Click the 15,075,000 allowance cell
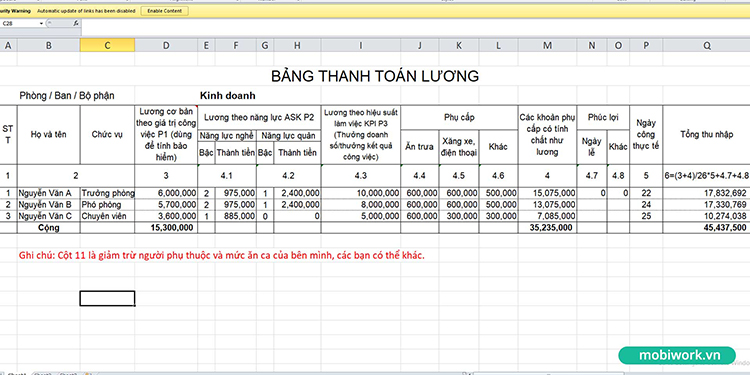 point(547,193)
